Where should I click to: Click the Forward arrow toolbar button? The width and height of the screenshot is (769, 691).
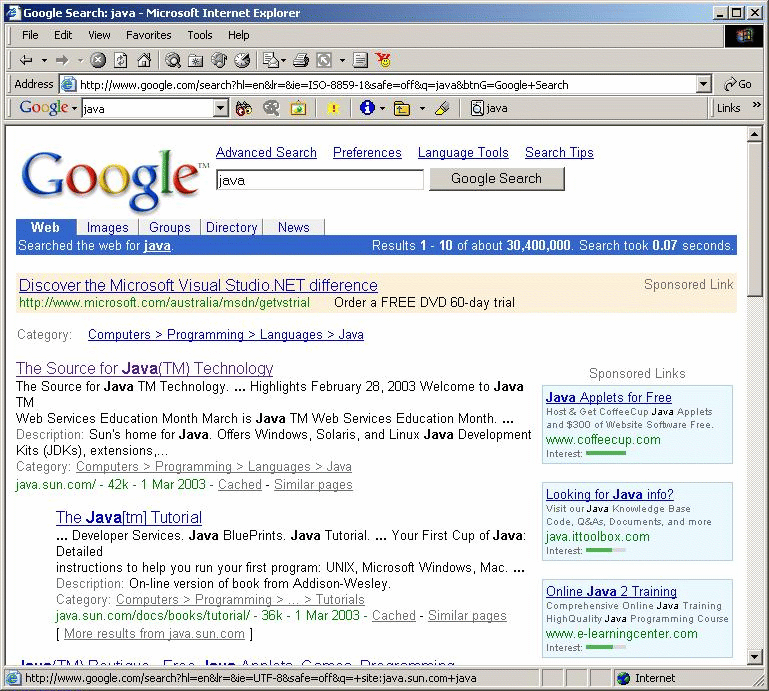(x=62, y=60)
